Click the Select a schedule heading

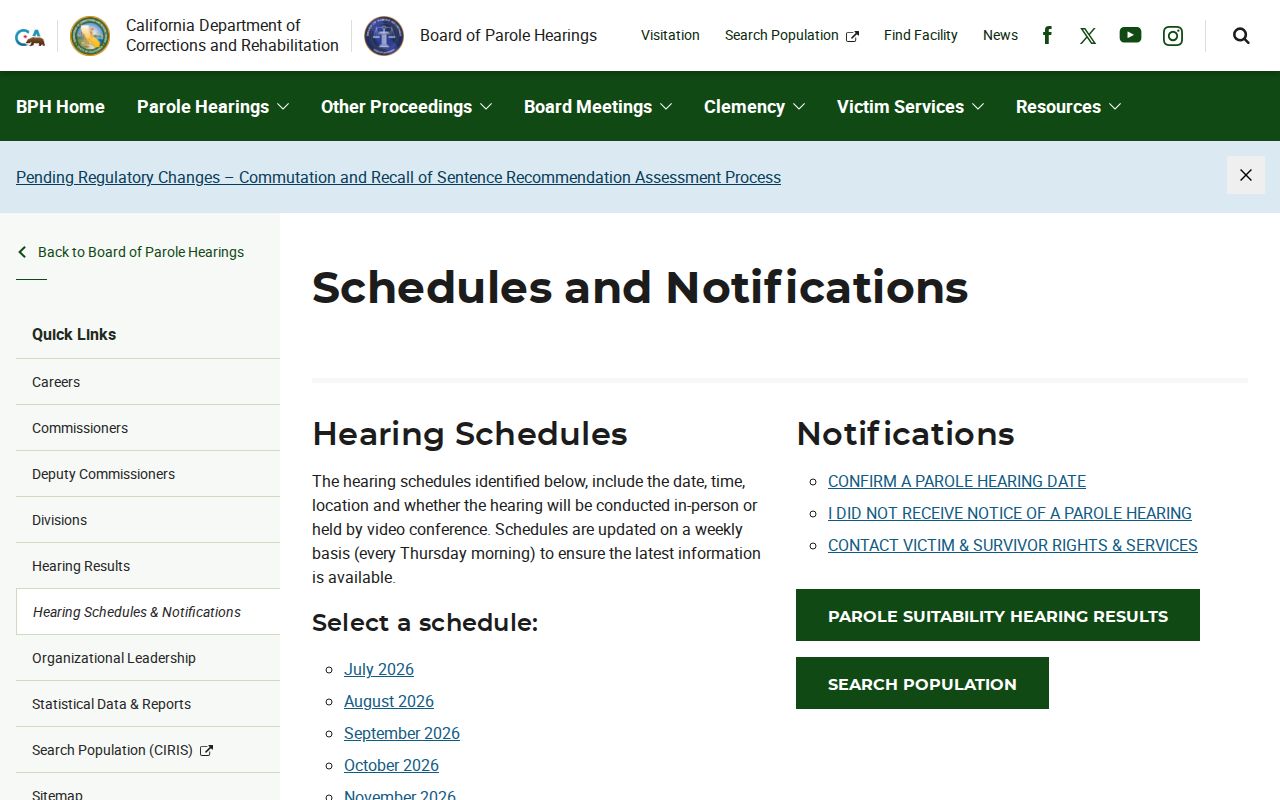click(425, 622)
